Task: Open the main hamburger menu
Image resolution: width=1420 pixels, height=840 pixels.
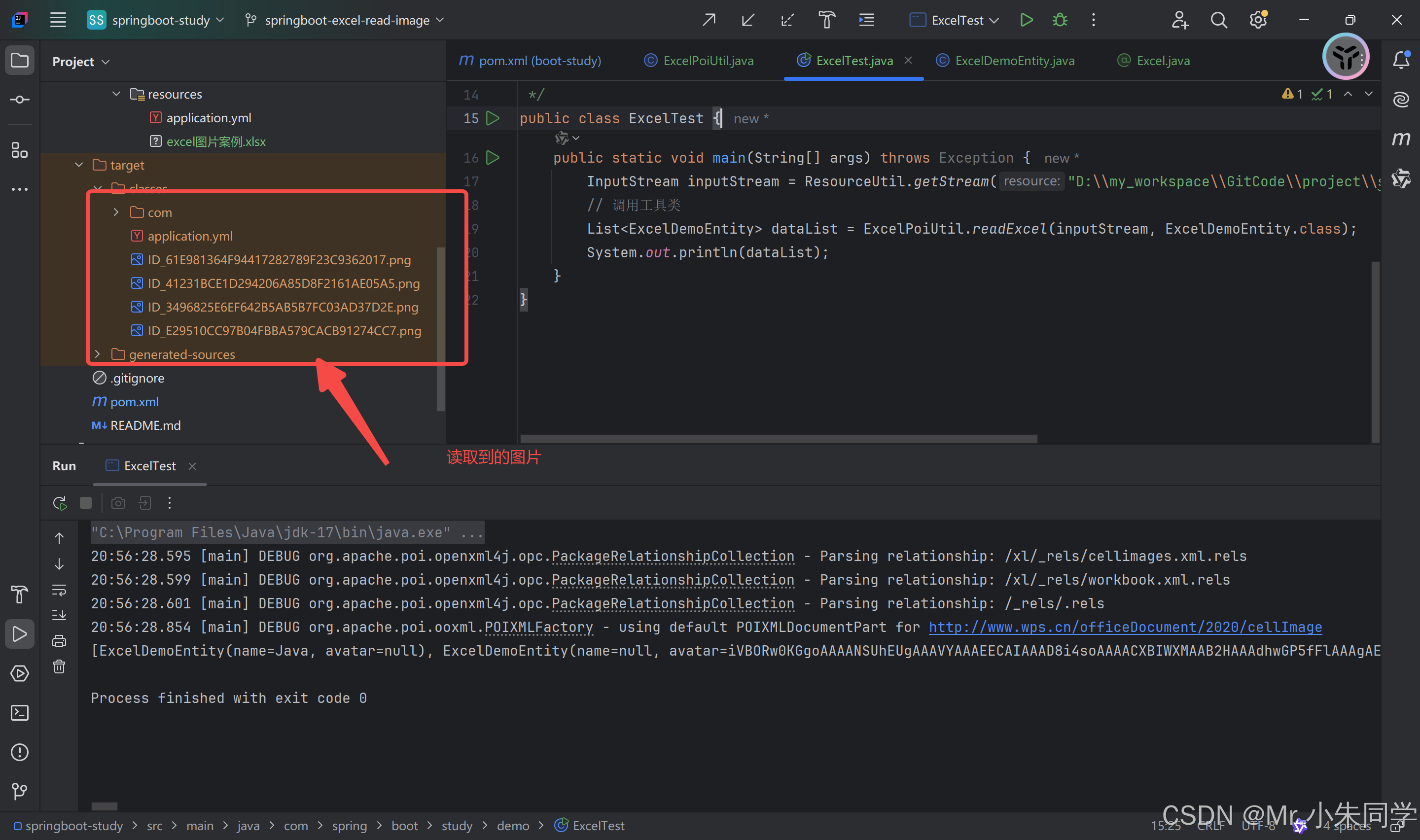Action: tap(58, 20)
